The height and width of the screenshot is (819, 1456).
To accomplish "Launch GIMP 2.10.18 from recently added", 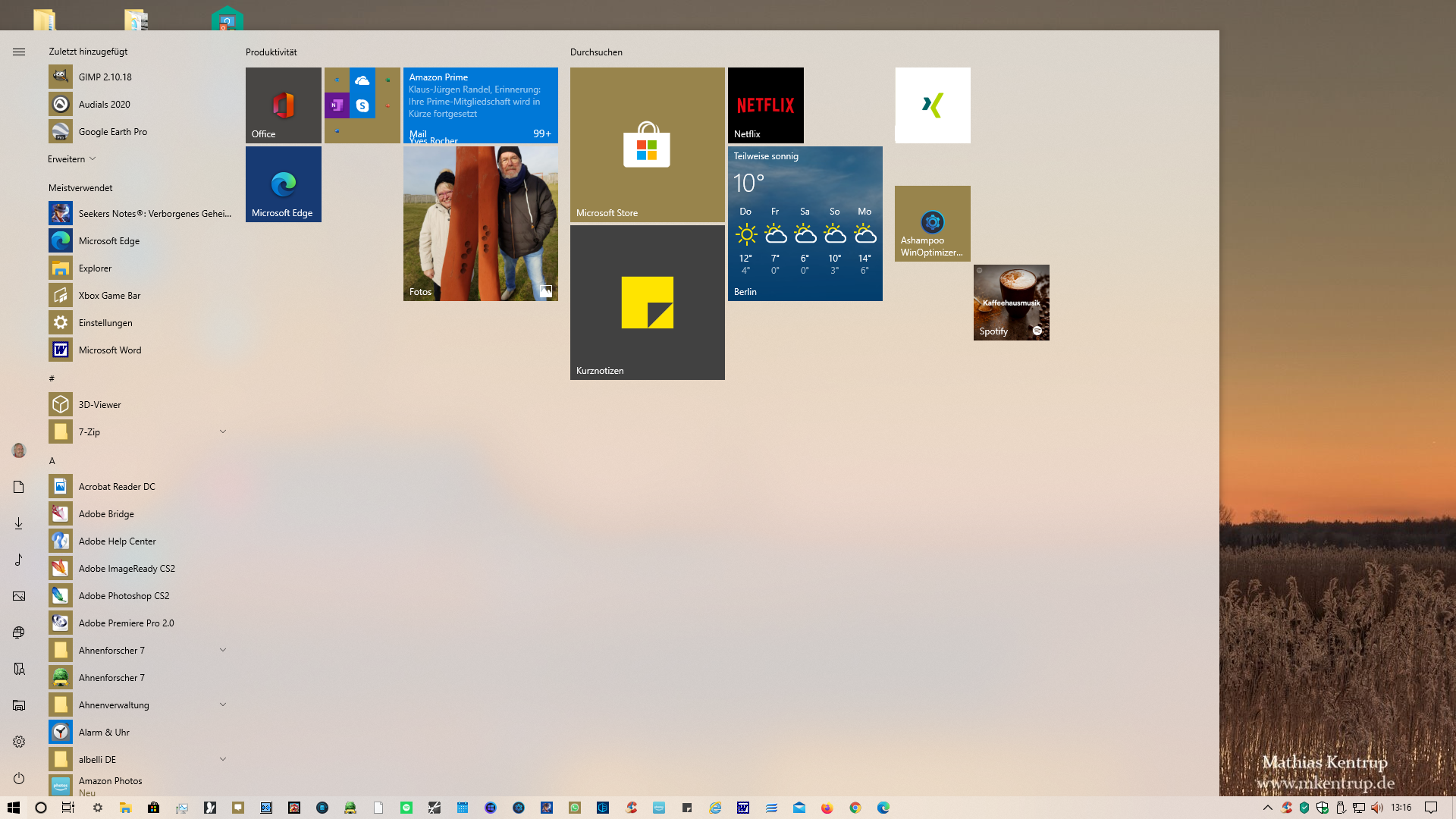I will pyautogui.click(x=140, y=77).
